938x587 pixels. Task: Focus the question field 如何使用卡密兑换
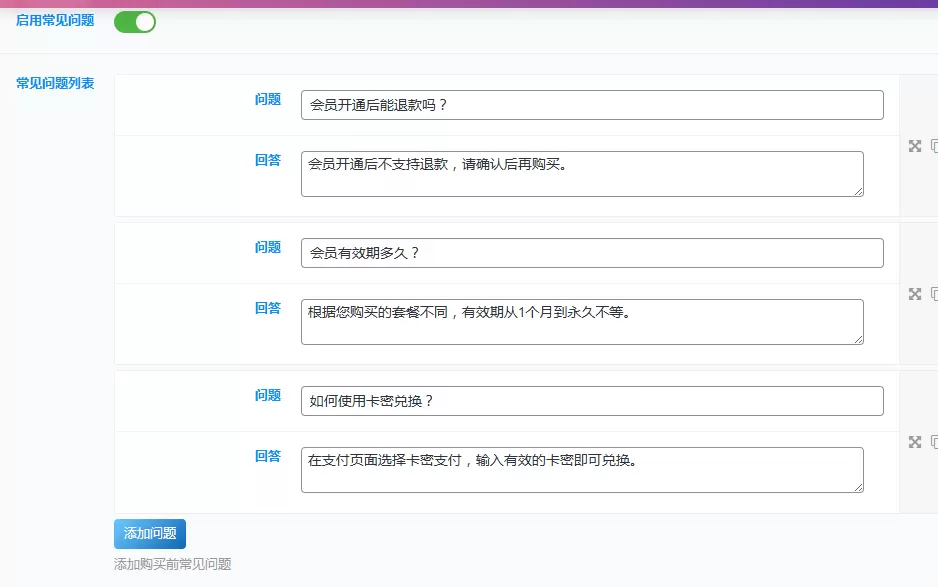[x=592, y=401]
